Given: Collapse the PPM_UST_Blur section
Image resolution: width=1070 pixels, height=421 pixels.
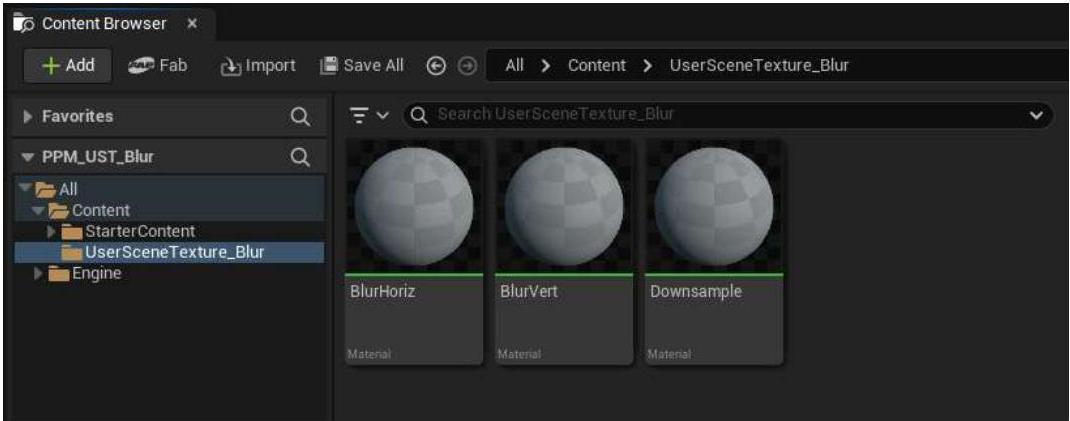Looking at the screenshot, I should point(28,157).
